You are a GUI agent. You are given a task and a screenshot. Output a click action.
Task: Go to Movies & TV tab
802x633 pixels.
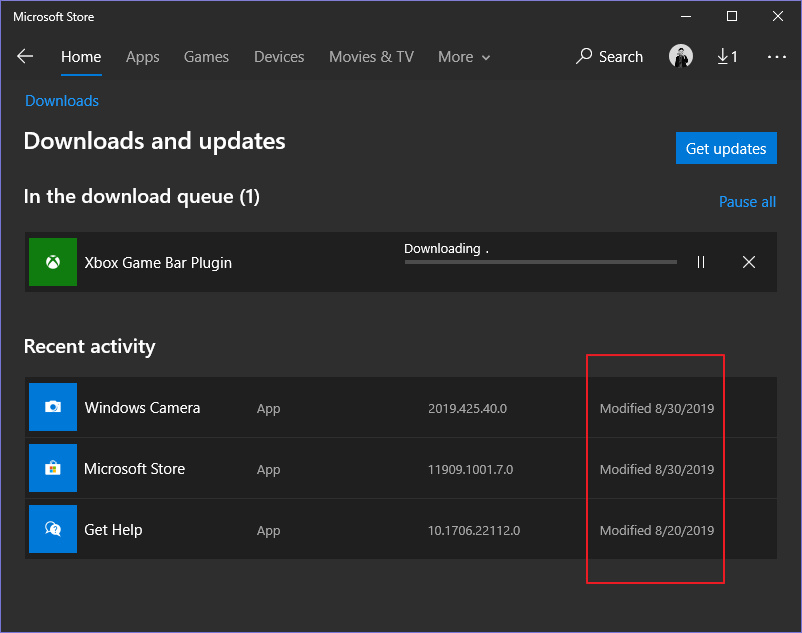pyautogui.click(x=371, y=57)
